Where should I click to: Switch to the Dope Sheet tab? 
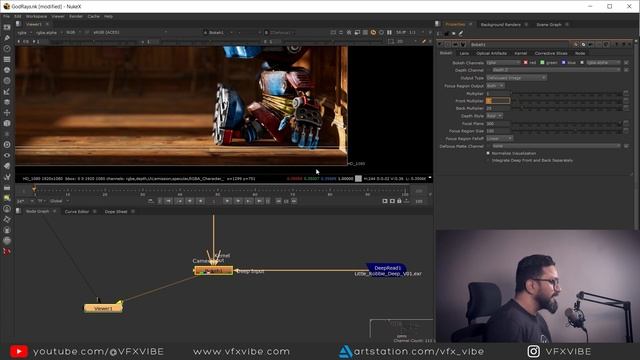coord(116,211)
